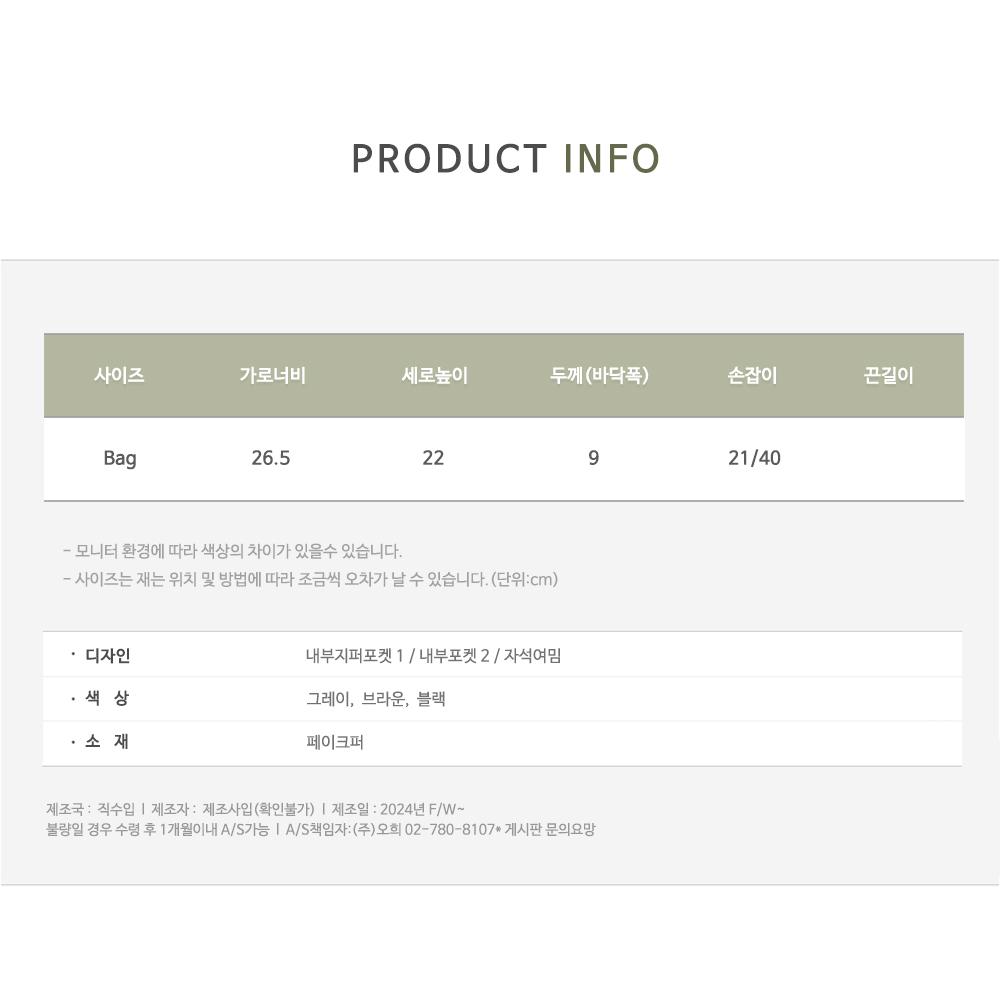Select the 사이즈 column header
This screenshot has height=984, width=1000.
coord(119,376)
